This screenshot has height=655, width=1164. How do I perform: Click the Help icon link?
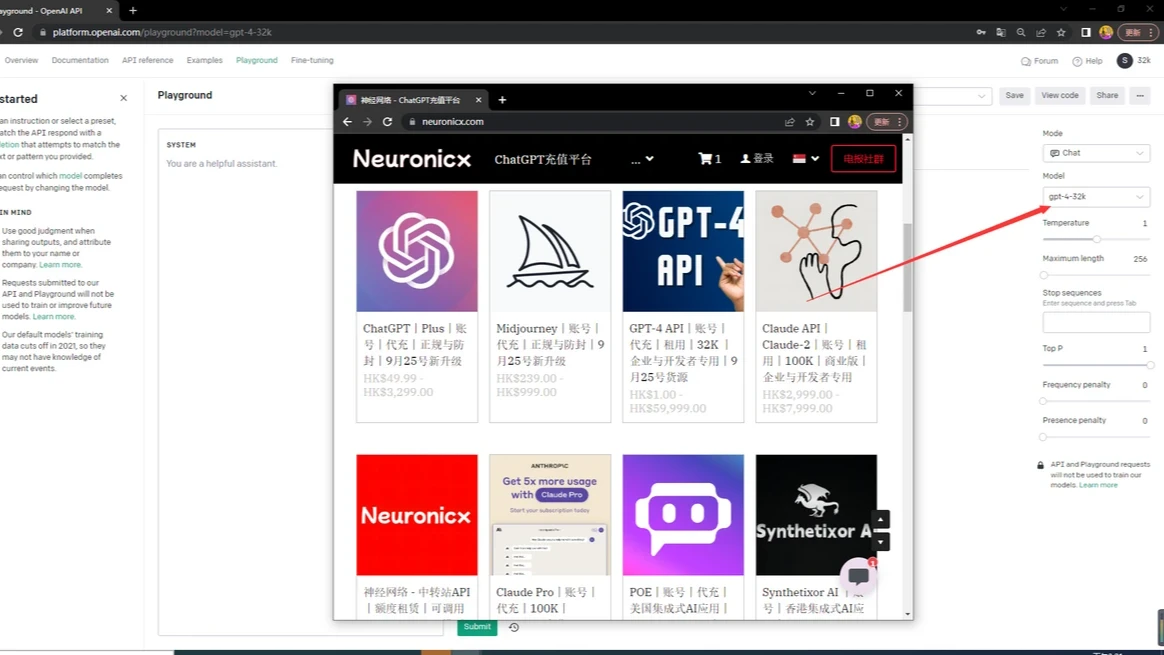1088,61
